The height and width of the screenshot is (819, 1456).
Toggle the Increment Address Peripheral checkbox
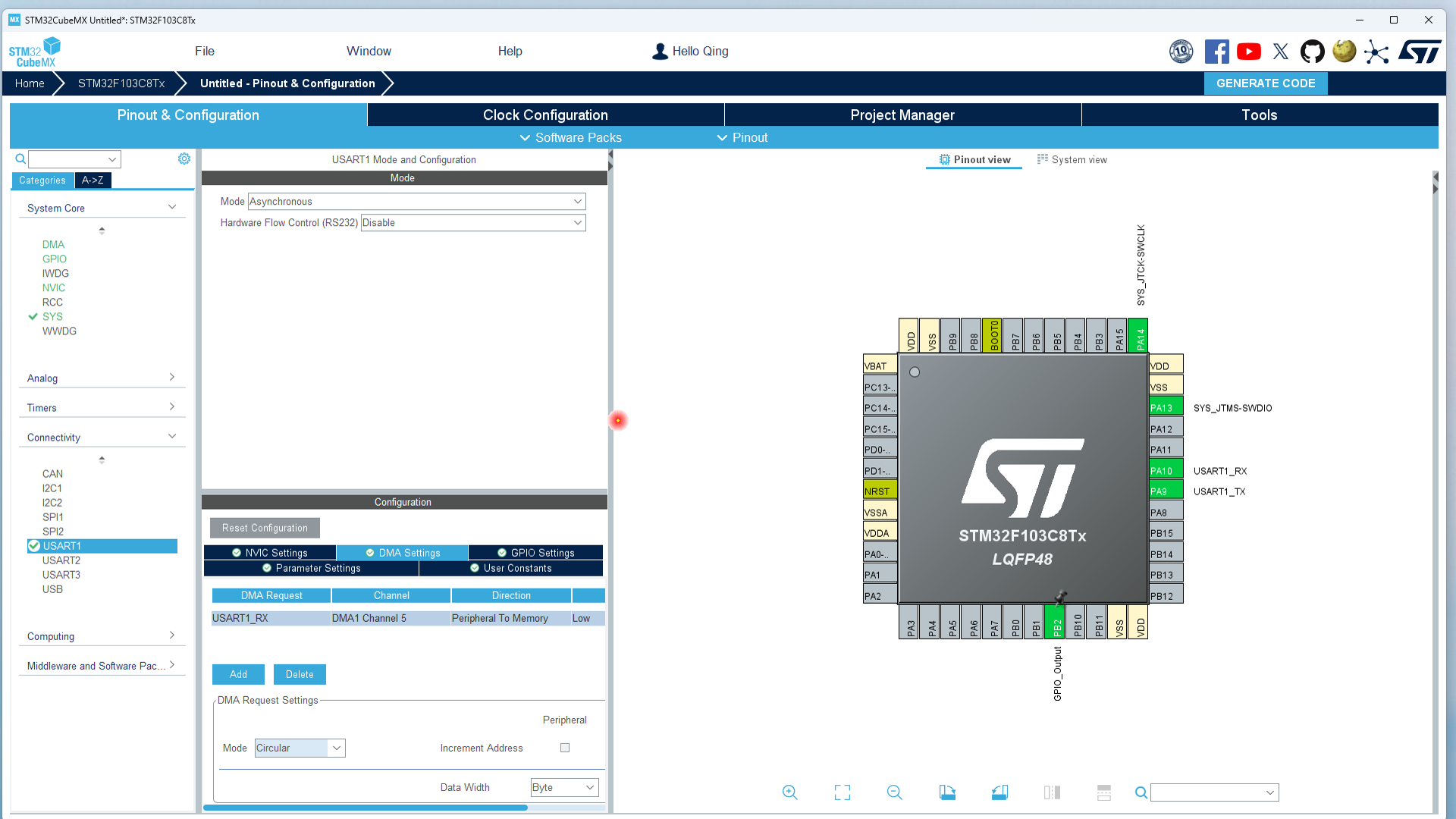[x=565, y=748]
